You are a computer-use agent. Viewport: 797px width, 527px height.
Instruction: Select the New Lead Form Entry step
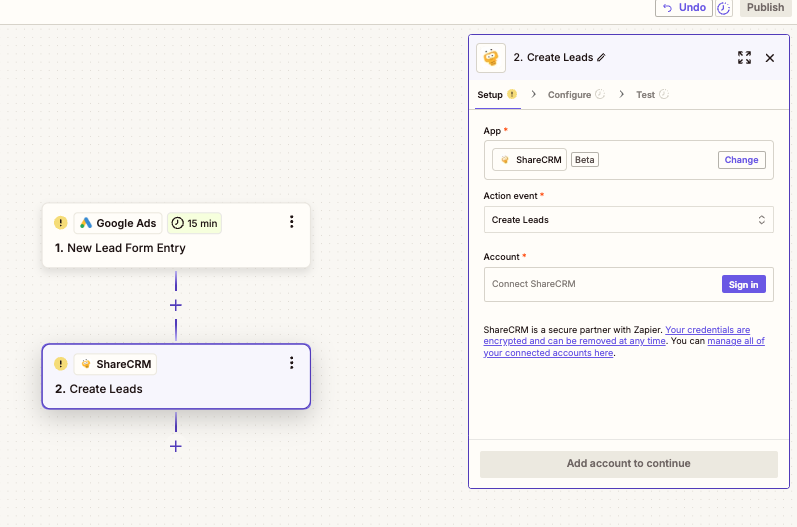pos(176,235)
